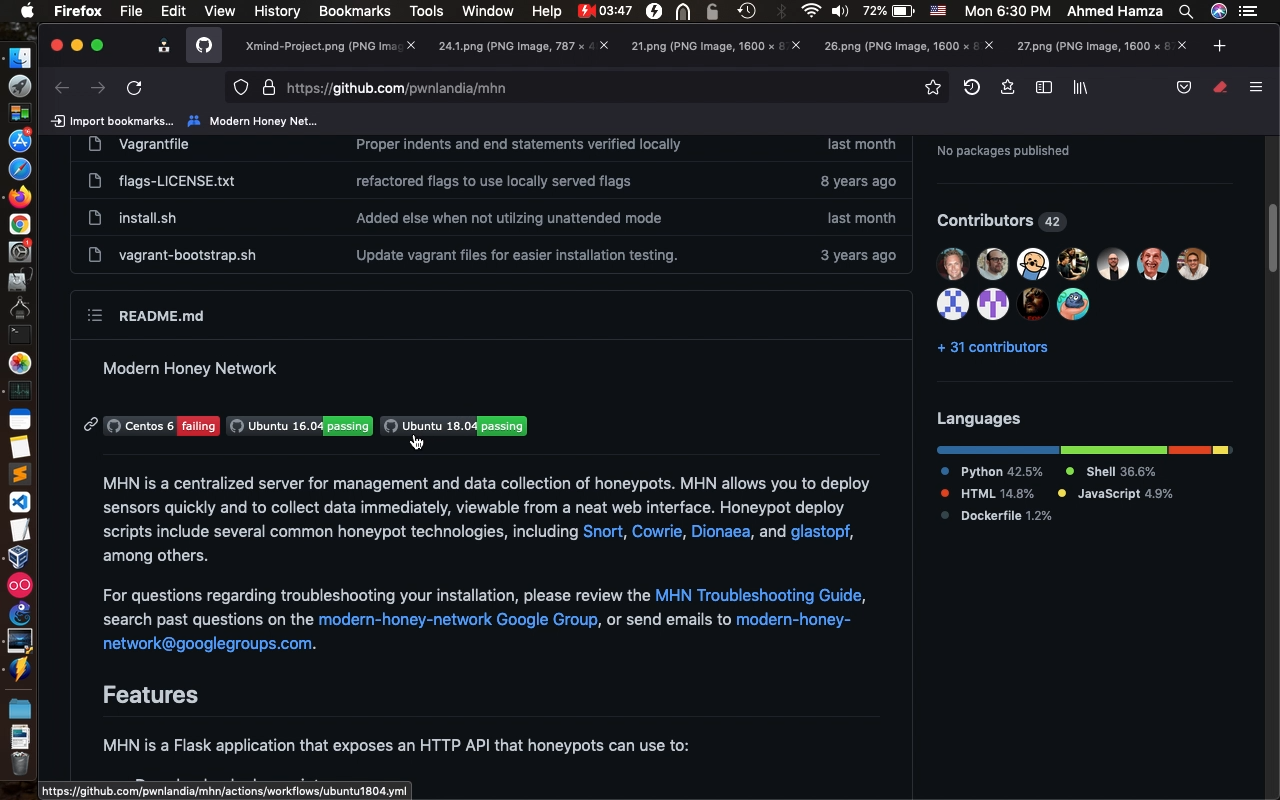Click the anchor link icon before badges
This screenshot has height=800, width=1280.
[91, 425]
